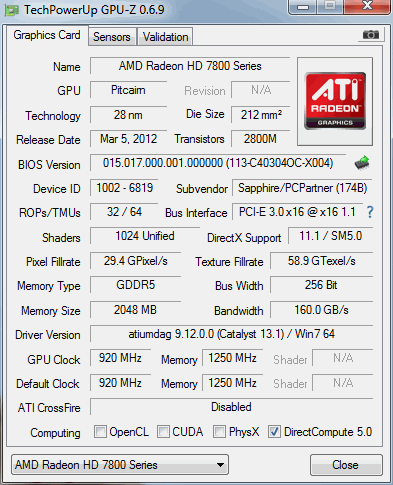Uncheck the DirectCompute 5.0 checkbox
The width and height of the screenshot is (393, 485).
click(274, 431)
